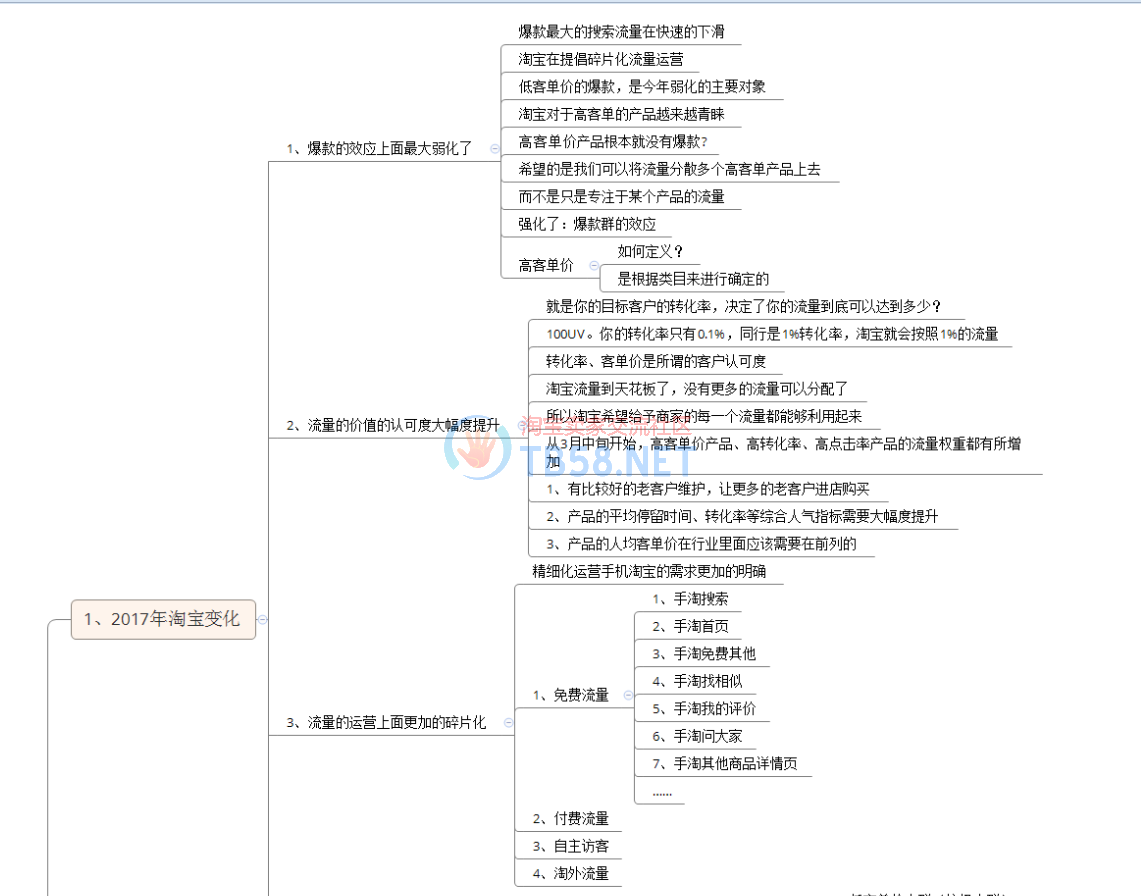This screenshot has width=1141, height=896.
Task: Click the node starting '1、有比较好的老客户维护'
Action: (x=707, y=489)
